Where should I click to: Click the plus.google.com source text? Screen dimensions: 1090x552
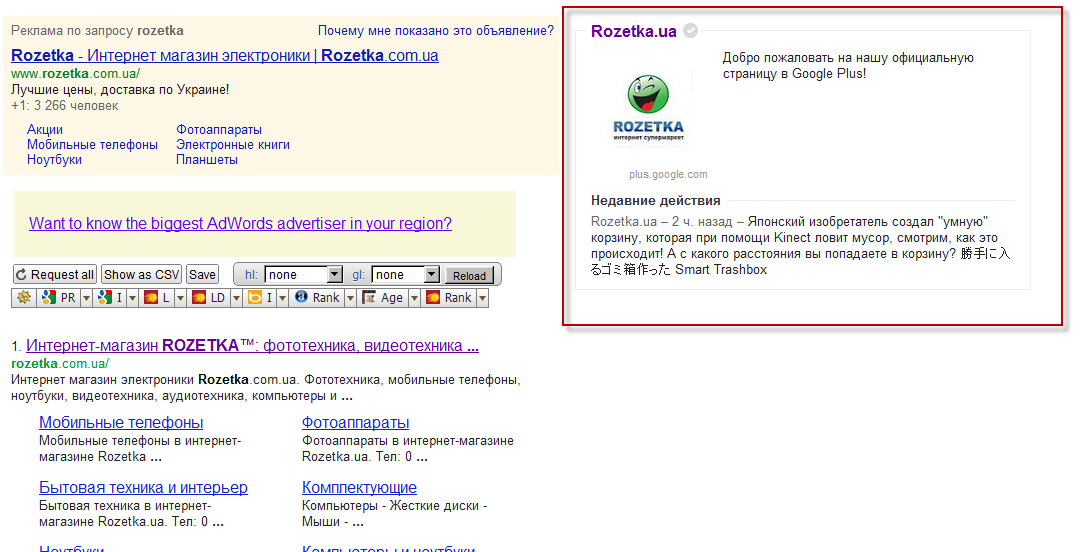(668, 174)
